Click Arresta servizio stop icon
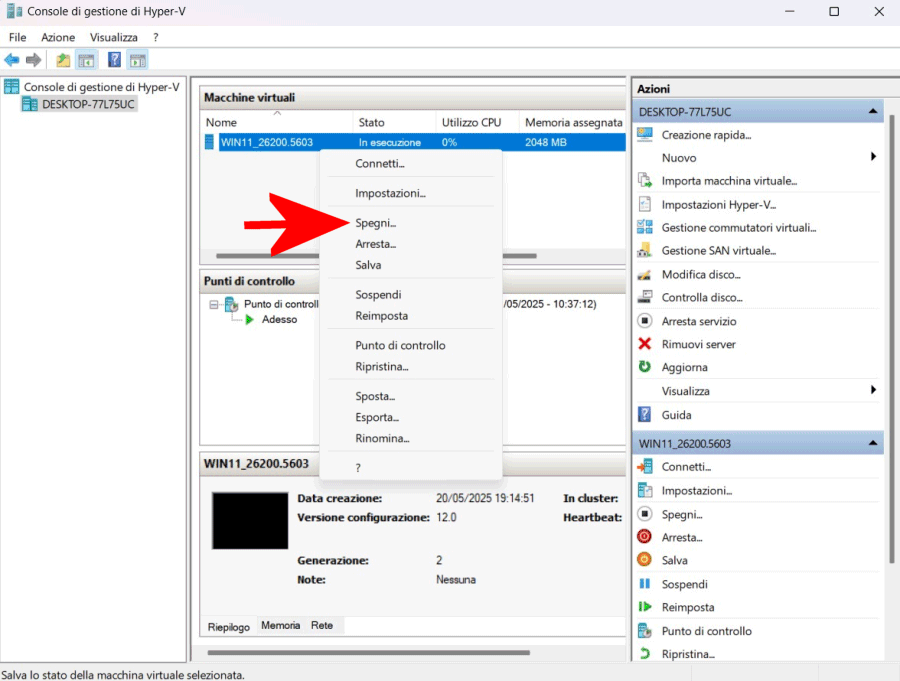 (x=645, y=320)
